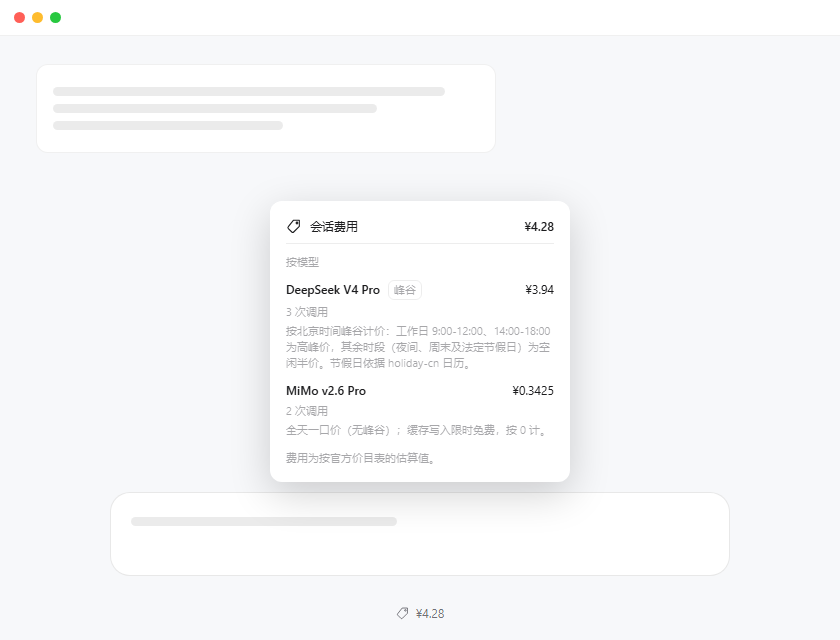Click the 按模型 section label

click(302, 262)
